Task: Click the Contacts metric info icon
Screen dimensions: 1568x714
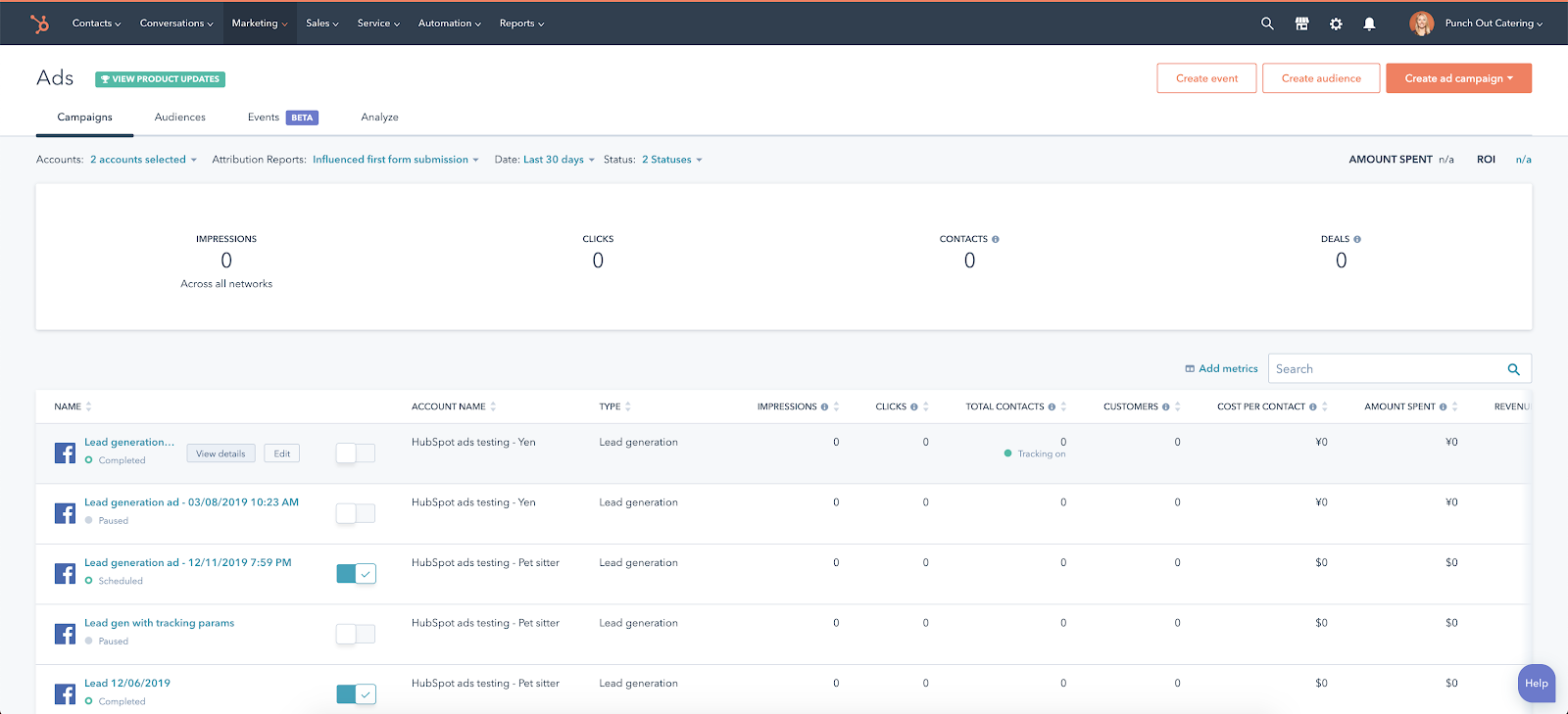Action: [996, 239]
